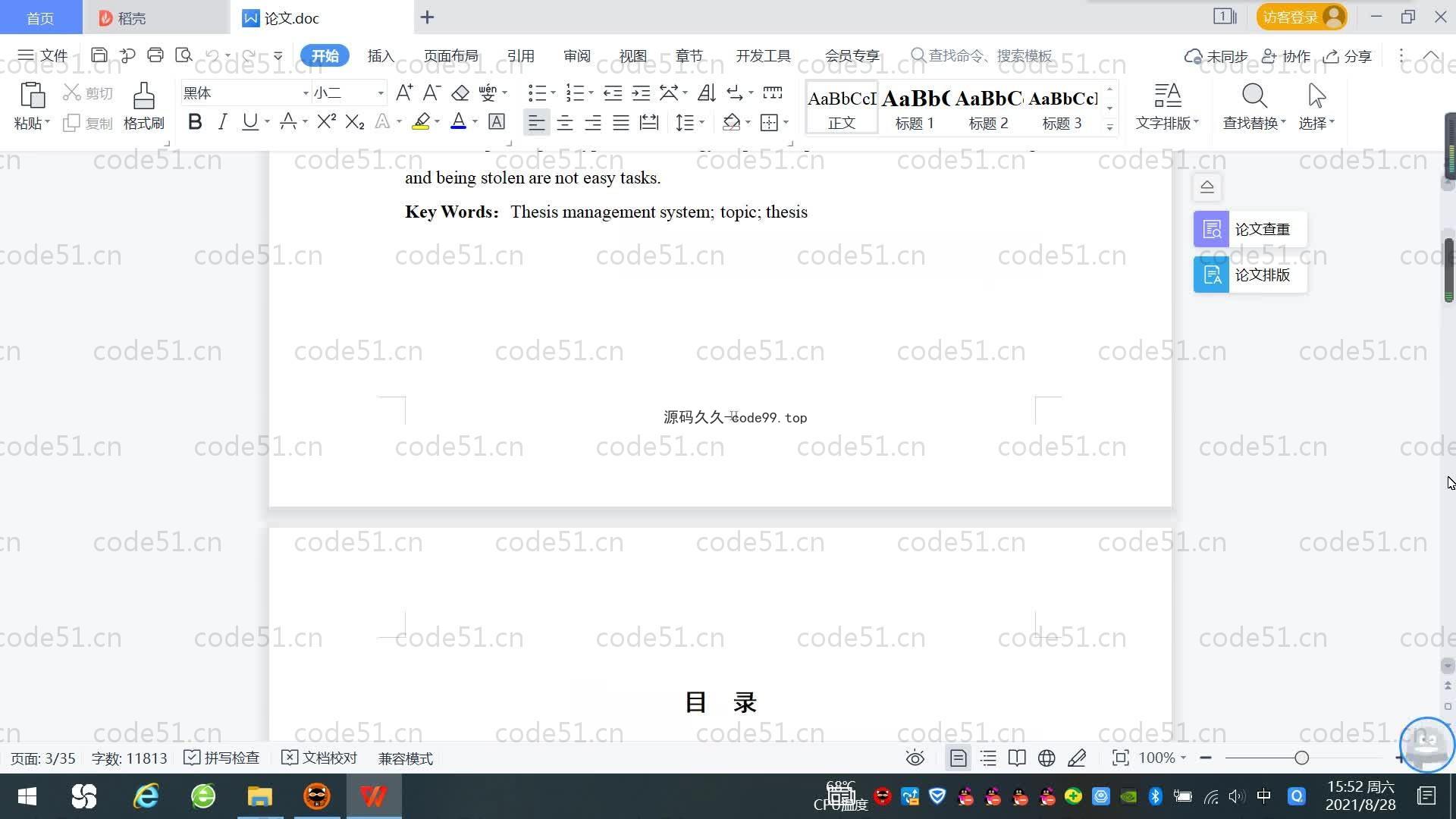1456x819 pixels.
Task: Expand the numbered list dropdown arrow
Action: (591, 93)
